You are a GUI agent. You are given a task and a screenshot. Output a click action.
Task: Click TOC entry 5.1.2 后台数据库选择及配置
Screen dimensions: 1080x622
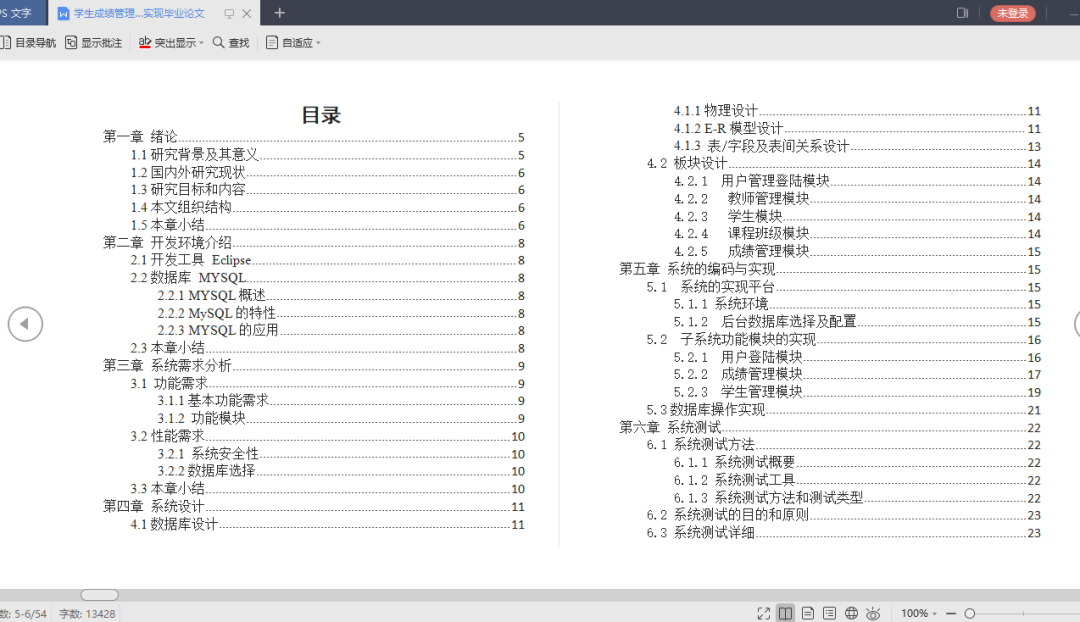857,322
